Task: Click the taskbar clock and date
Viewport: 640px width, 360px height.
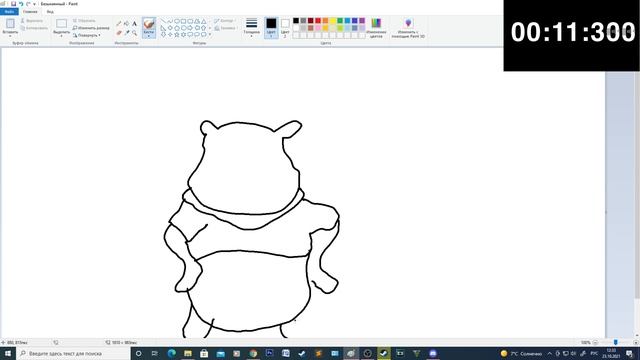Action: [611, 353]
